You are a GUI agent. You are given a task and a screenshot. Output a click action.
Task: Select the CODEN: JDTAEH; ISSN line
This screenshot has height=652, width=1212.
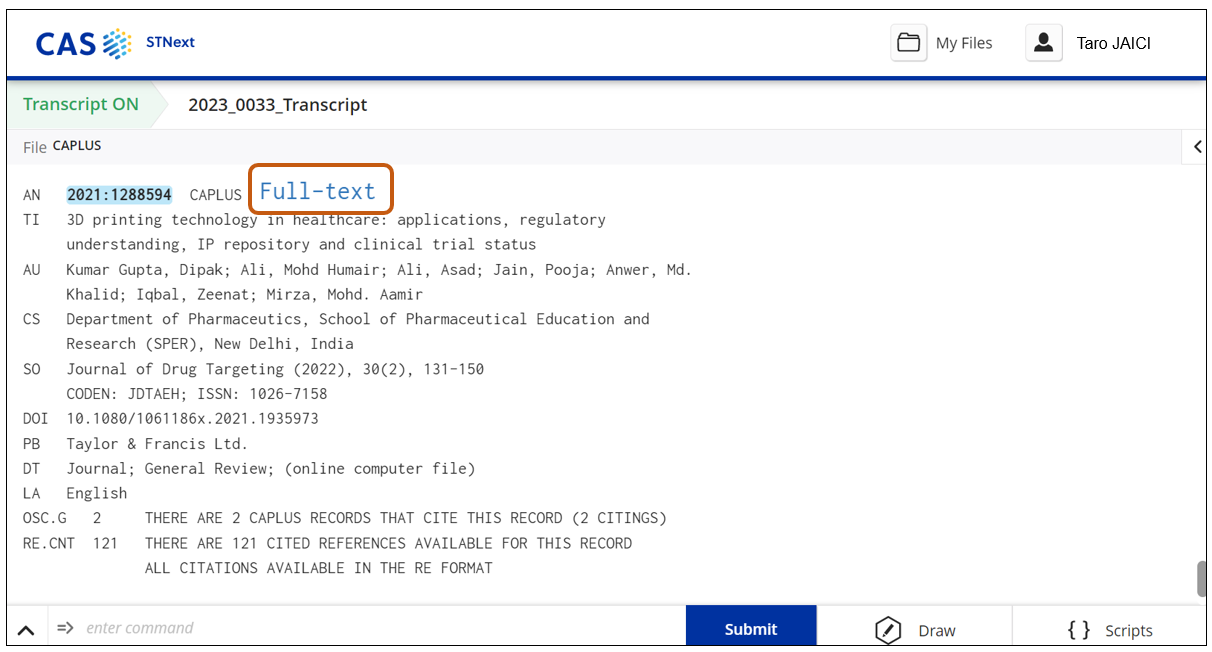197,393
